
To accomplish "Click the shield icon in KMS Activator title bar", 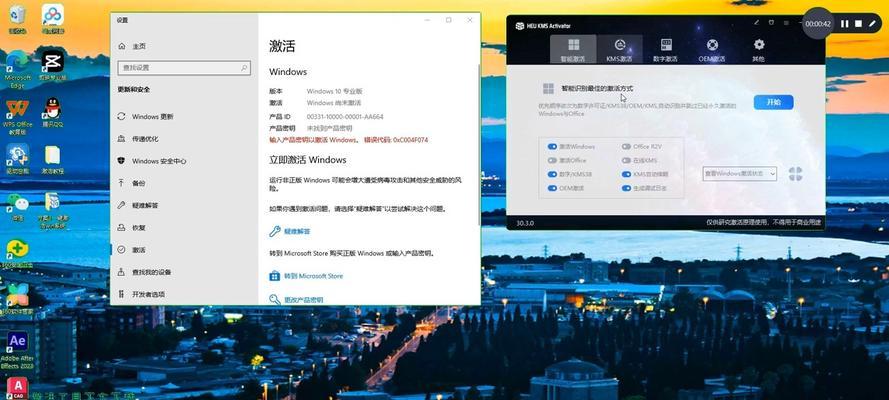I will [x=771, y=23].
